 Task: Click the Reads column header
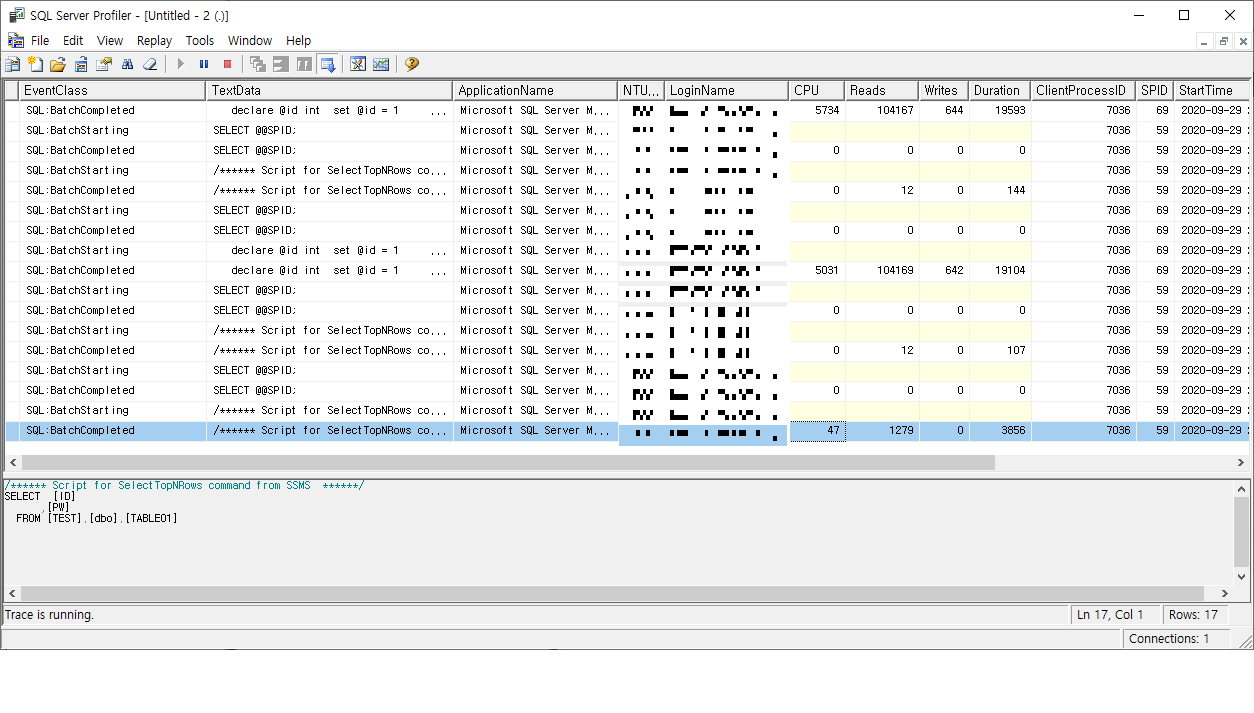tap(882, 90)
